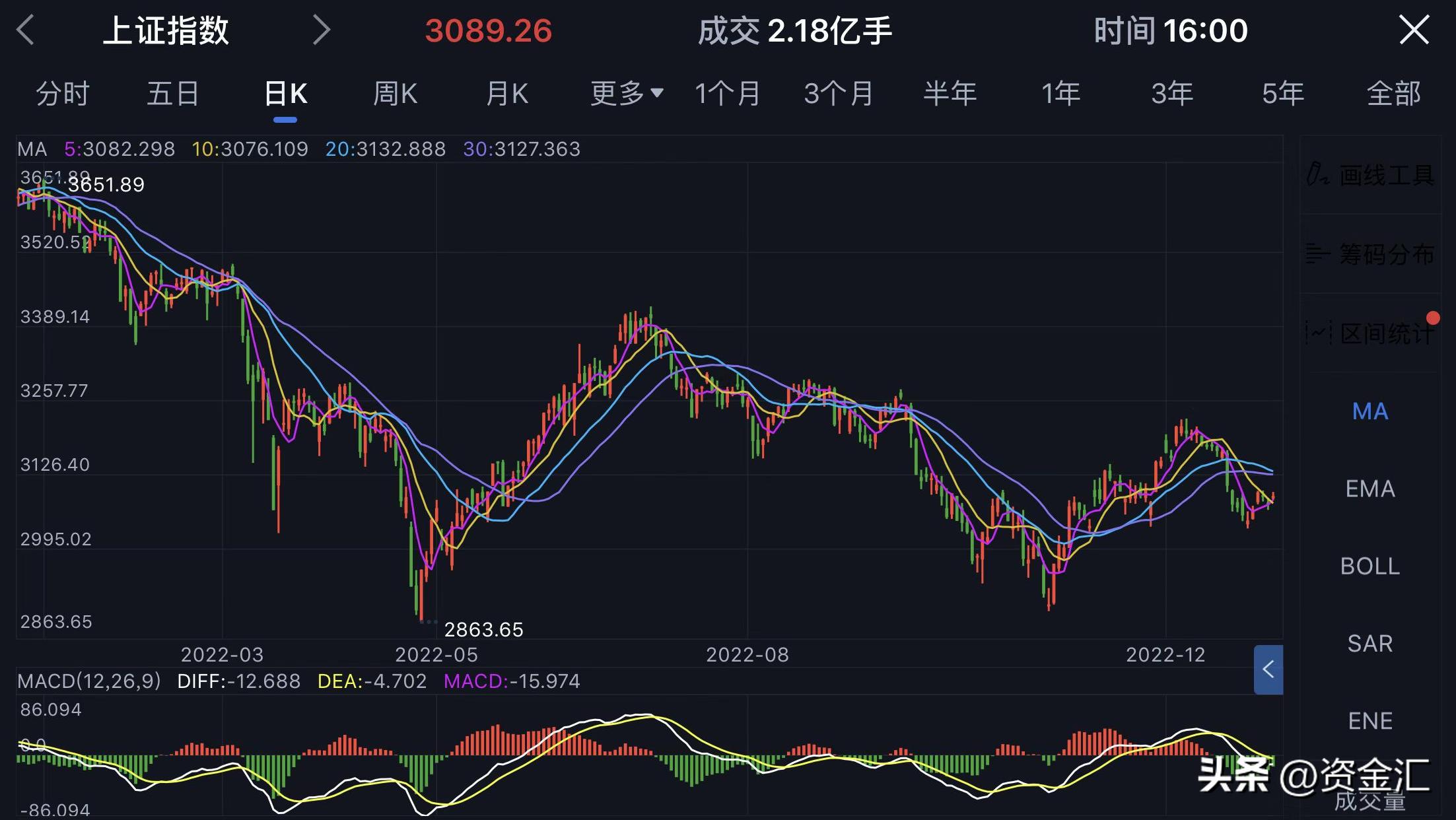Open the 更多 dropdown menu
The height and width of the screenshot is (820, 1456).
625,94
